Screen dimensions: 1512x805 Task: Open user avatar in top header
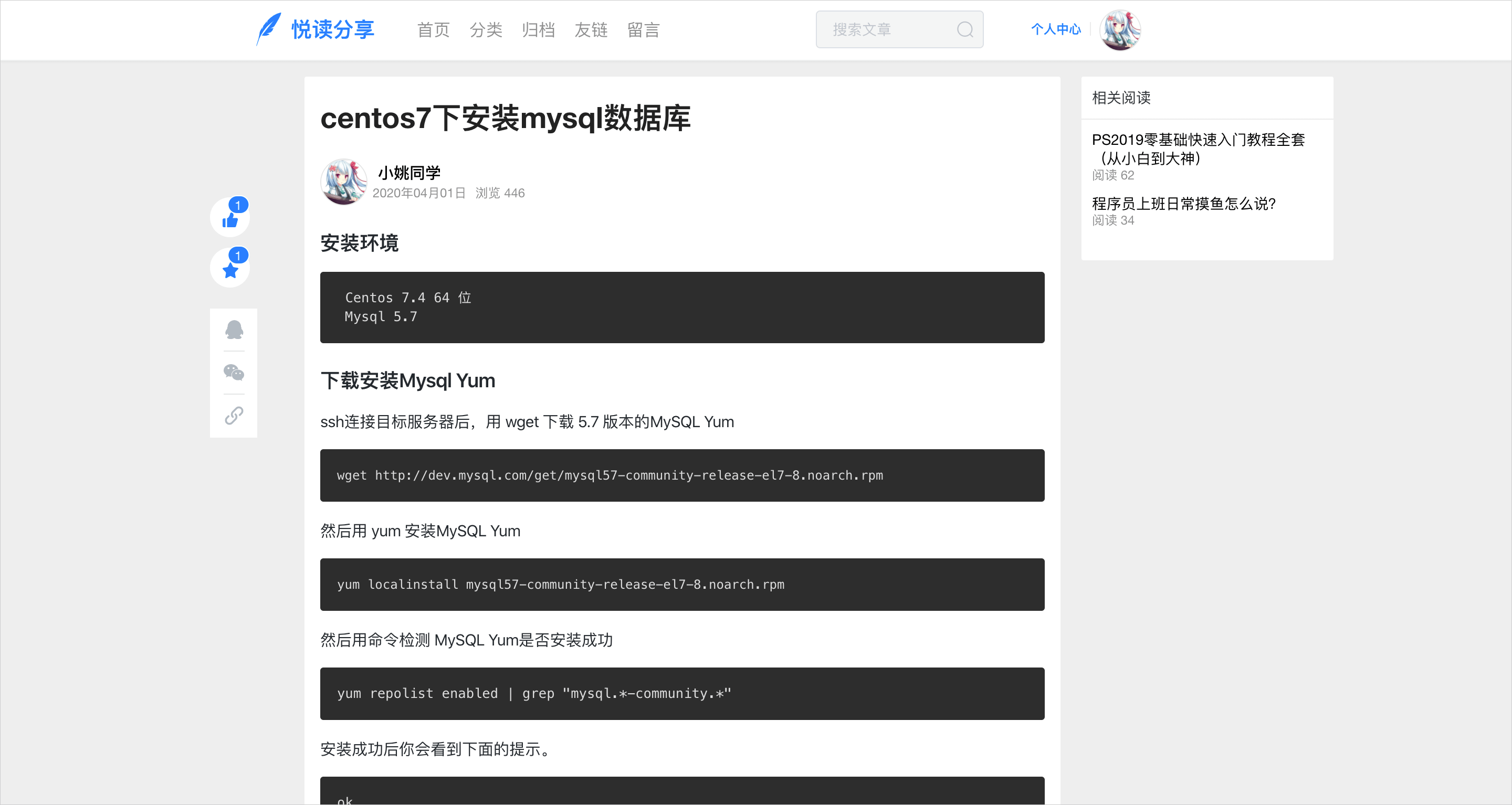coord(1119,29)
